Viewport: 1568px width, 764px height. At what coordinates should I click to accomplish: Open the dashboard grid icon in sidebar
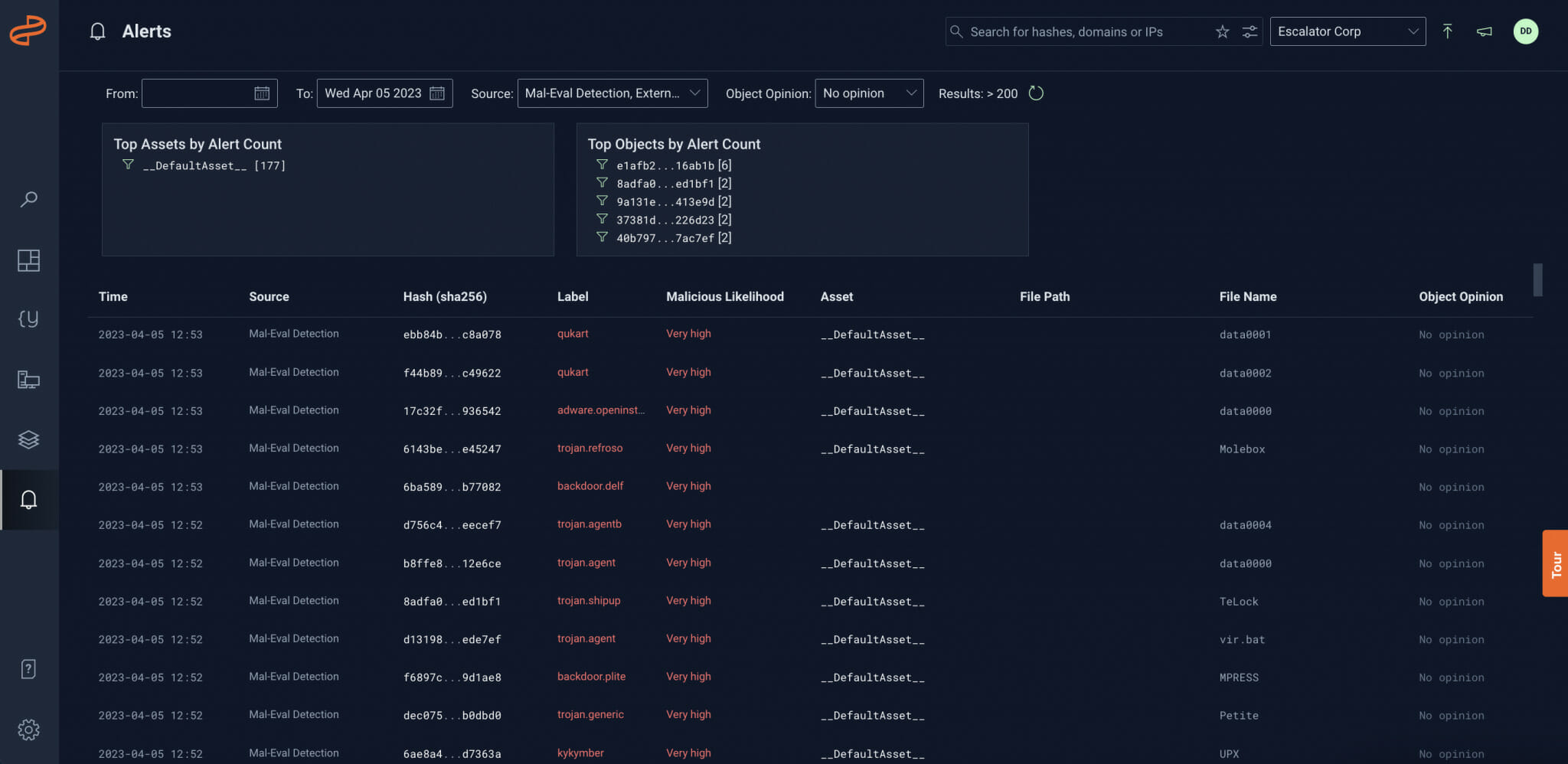click(28, 260)
